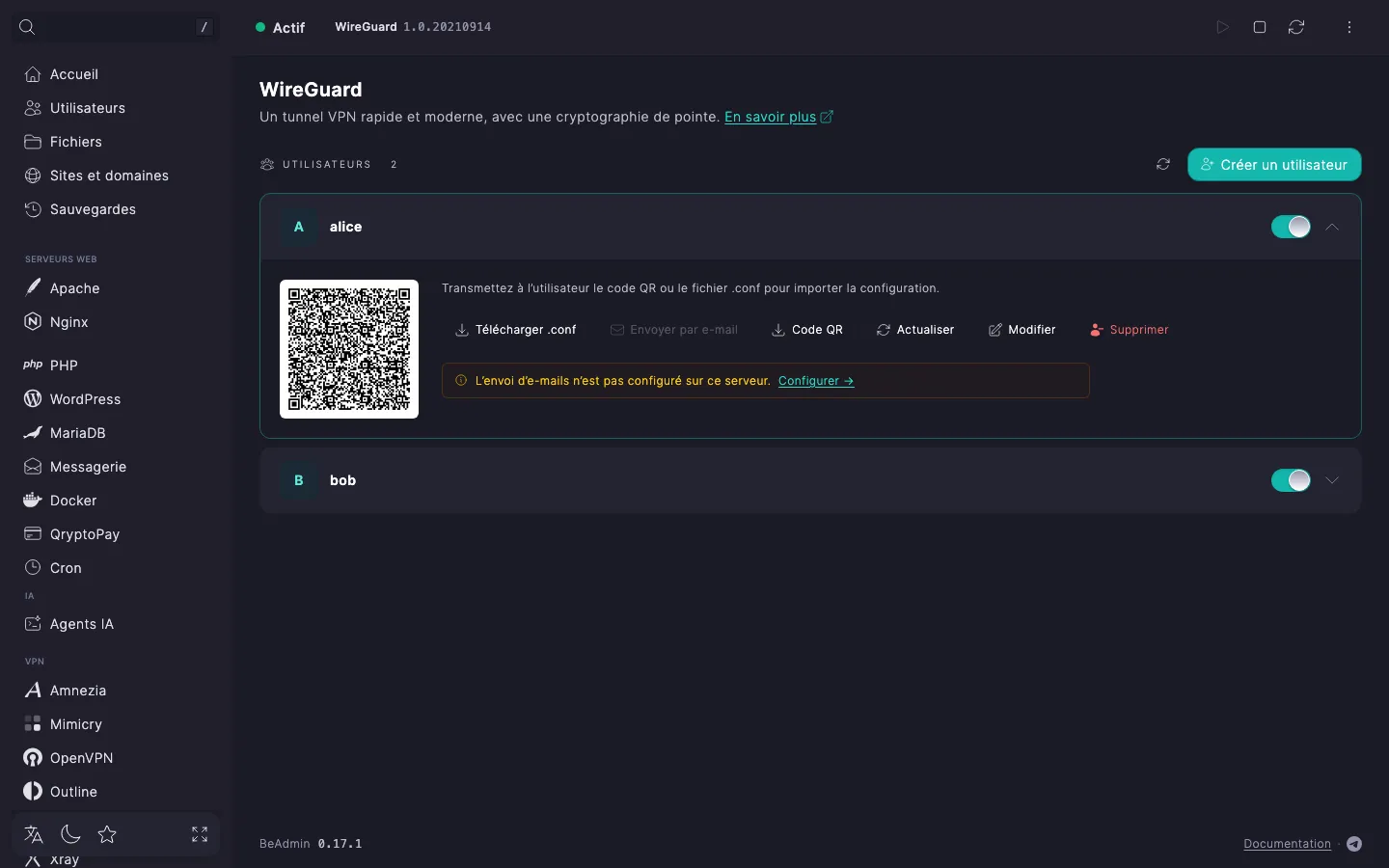The height and width of the screenshot is (868, 1389).
Task: Click the restart service icon in header
Action: [x=1296, y=27]
